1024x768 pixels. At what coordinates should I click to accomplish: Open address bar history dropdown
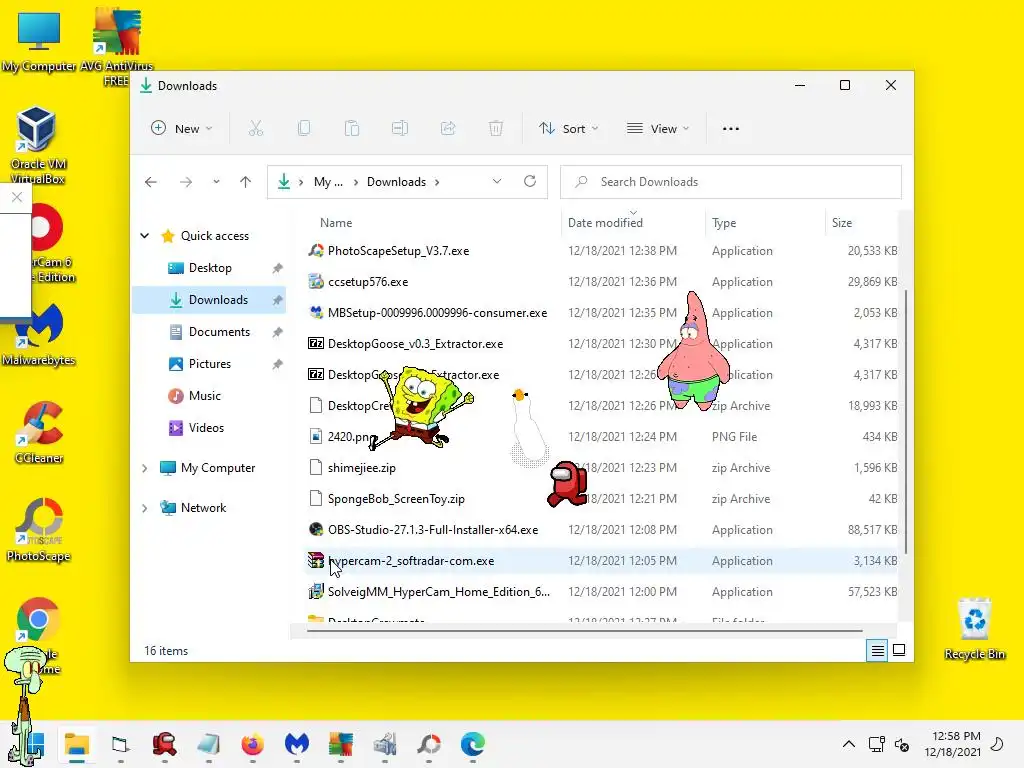pyautogui.click(x=497, y=182)
